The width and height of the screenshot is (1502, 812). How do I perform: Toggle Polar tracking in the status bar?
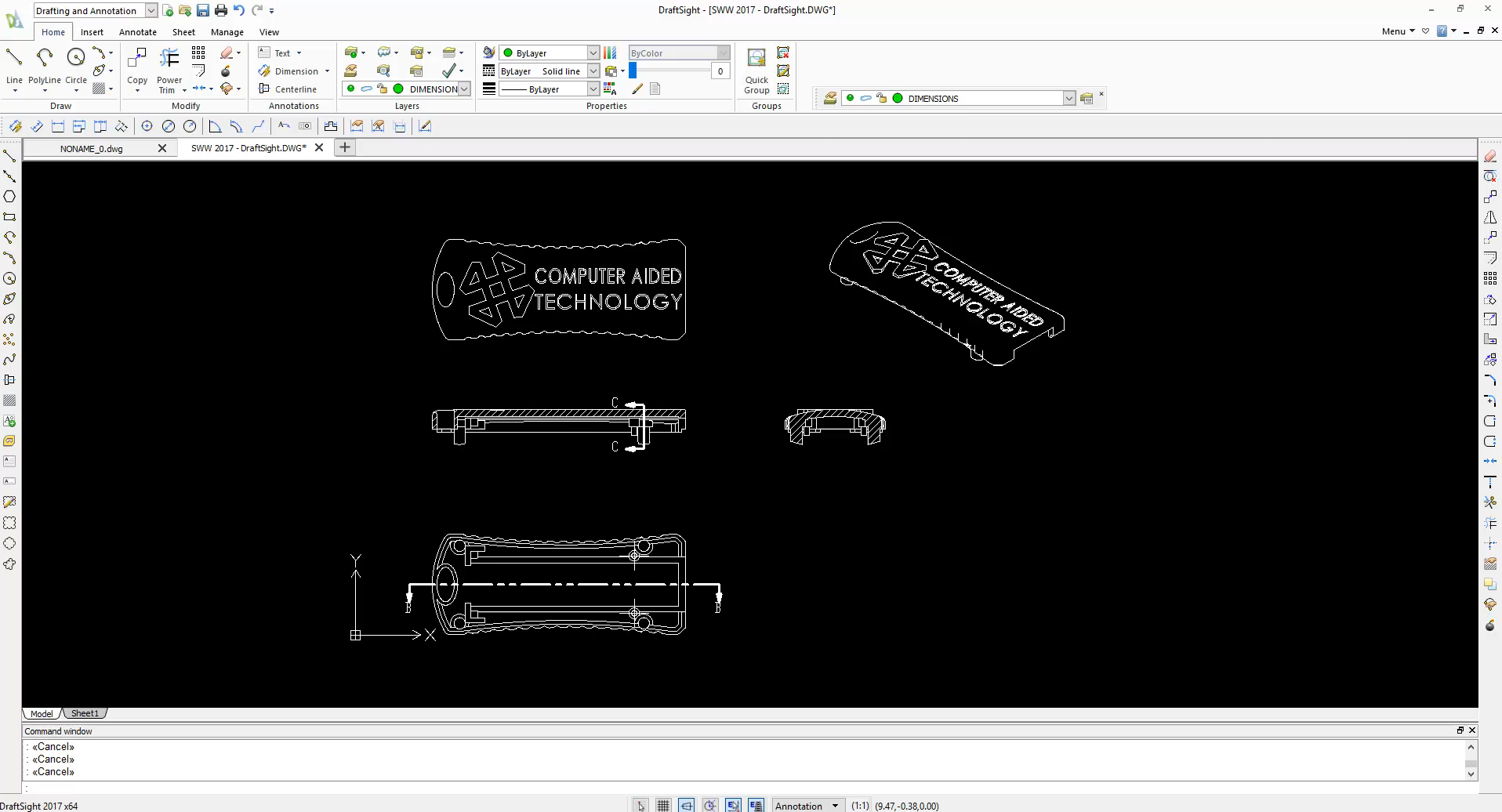click(709, 805)
